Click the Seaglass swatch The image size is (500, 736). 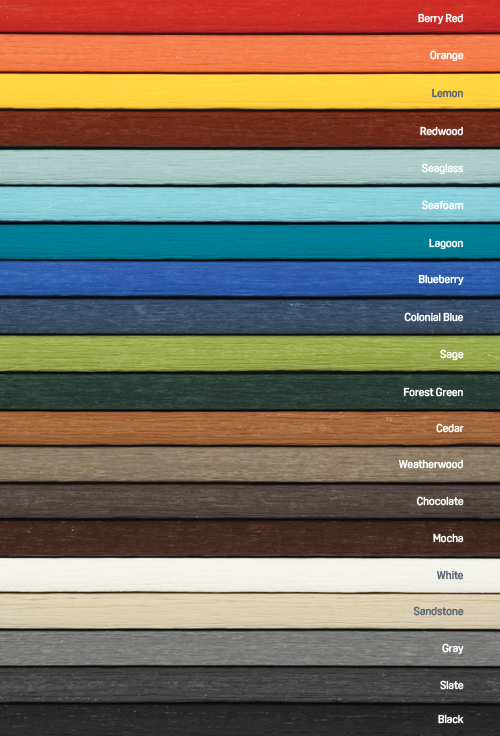(250, 167)
